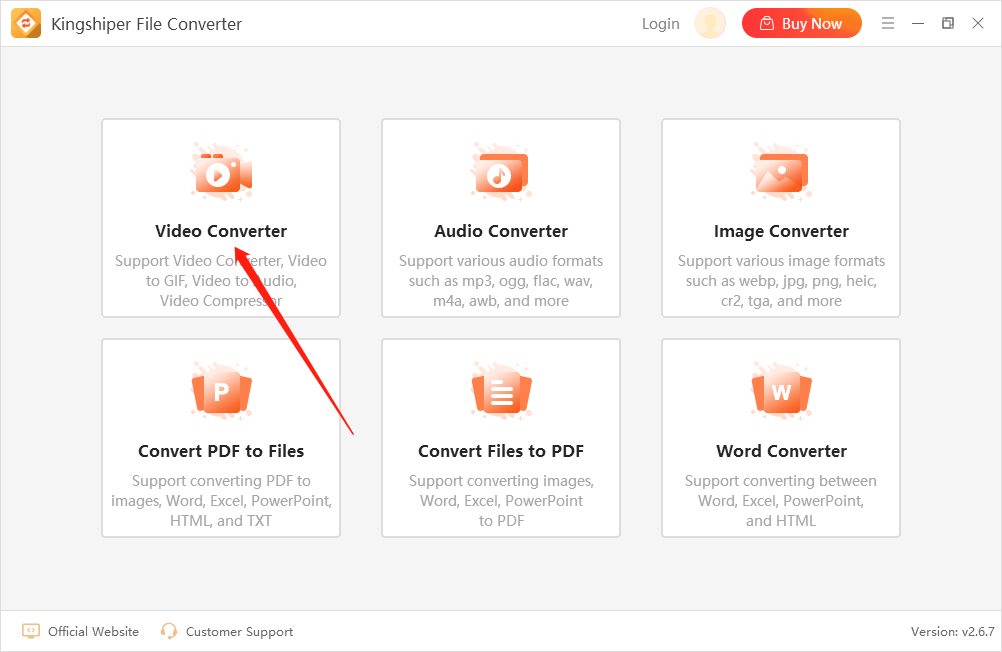Open the Word Converter W icon
The height and width of the screenshot is (652, 1002).
(x=781, y=392)
